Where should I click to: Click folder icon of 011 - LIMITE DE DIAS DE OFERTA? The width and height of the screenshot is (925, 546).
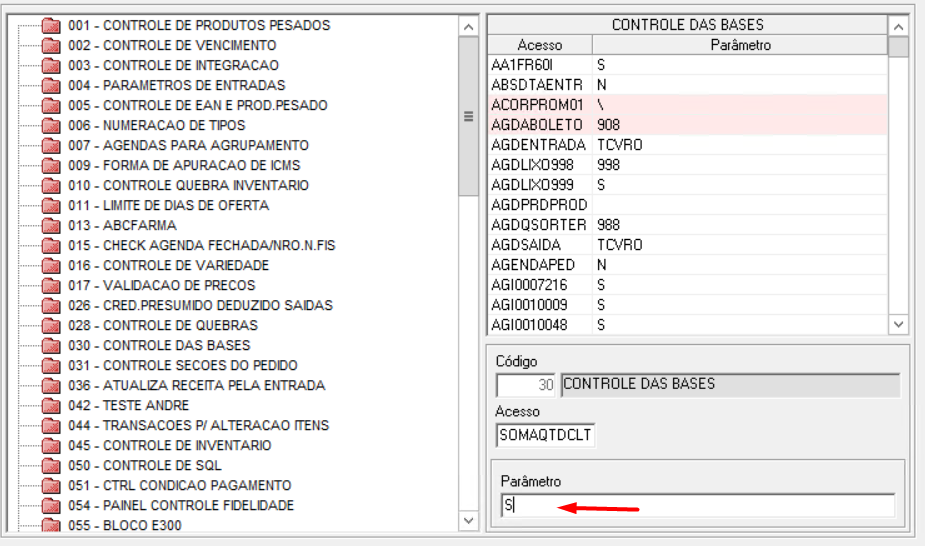point(51,206)
